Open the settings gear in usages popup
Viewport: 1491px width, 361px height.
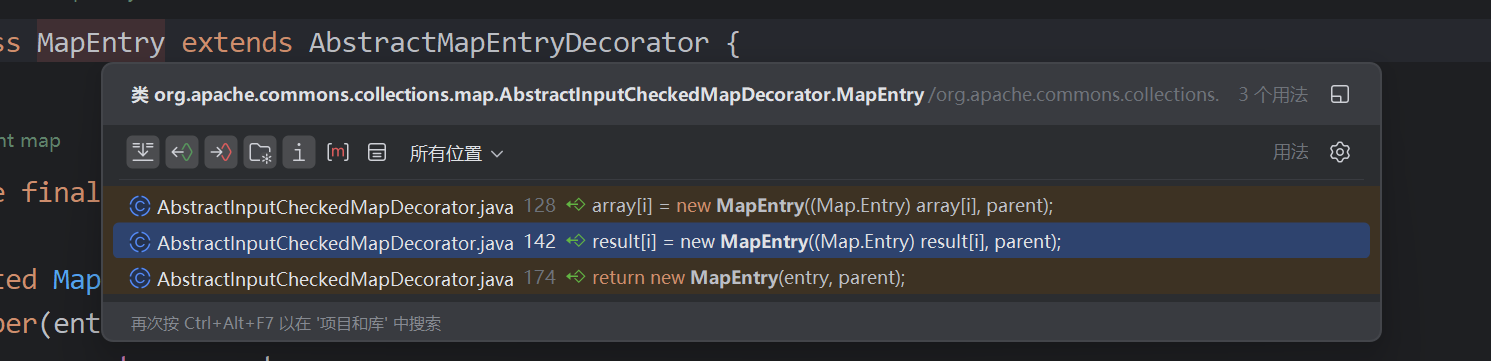coord(1340,152)
